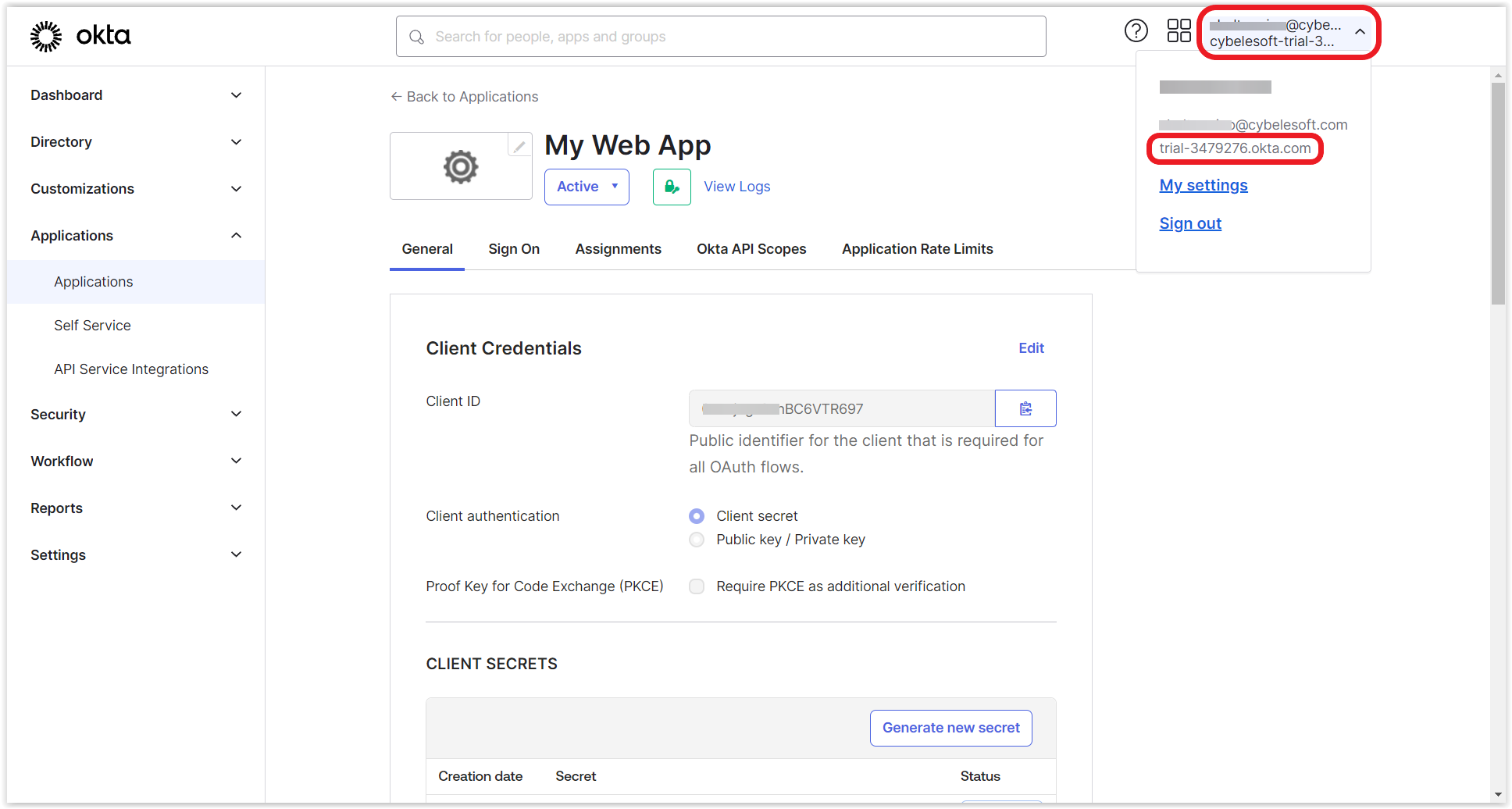The height and width of the screenshot is (809, 1512).
Task: Open the help question mark icon
Action: pos(1136,31)
